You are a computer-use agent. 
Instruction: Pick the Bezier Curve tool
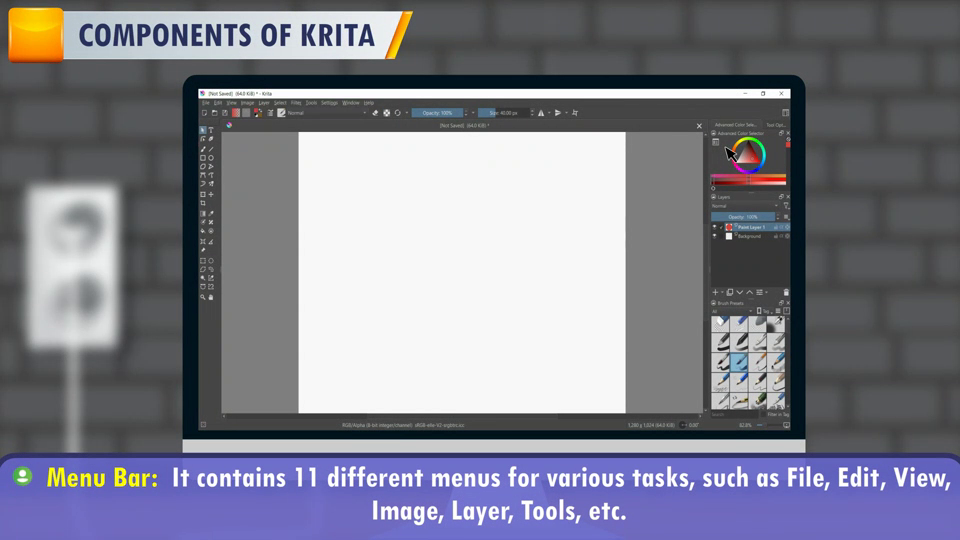(x=203, y=175)
